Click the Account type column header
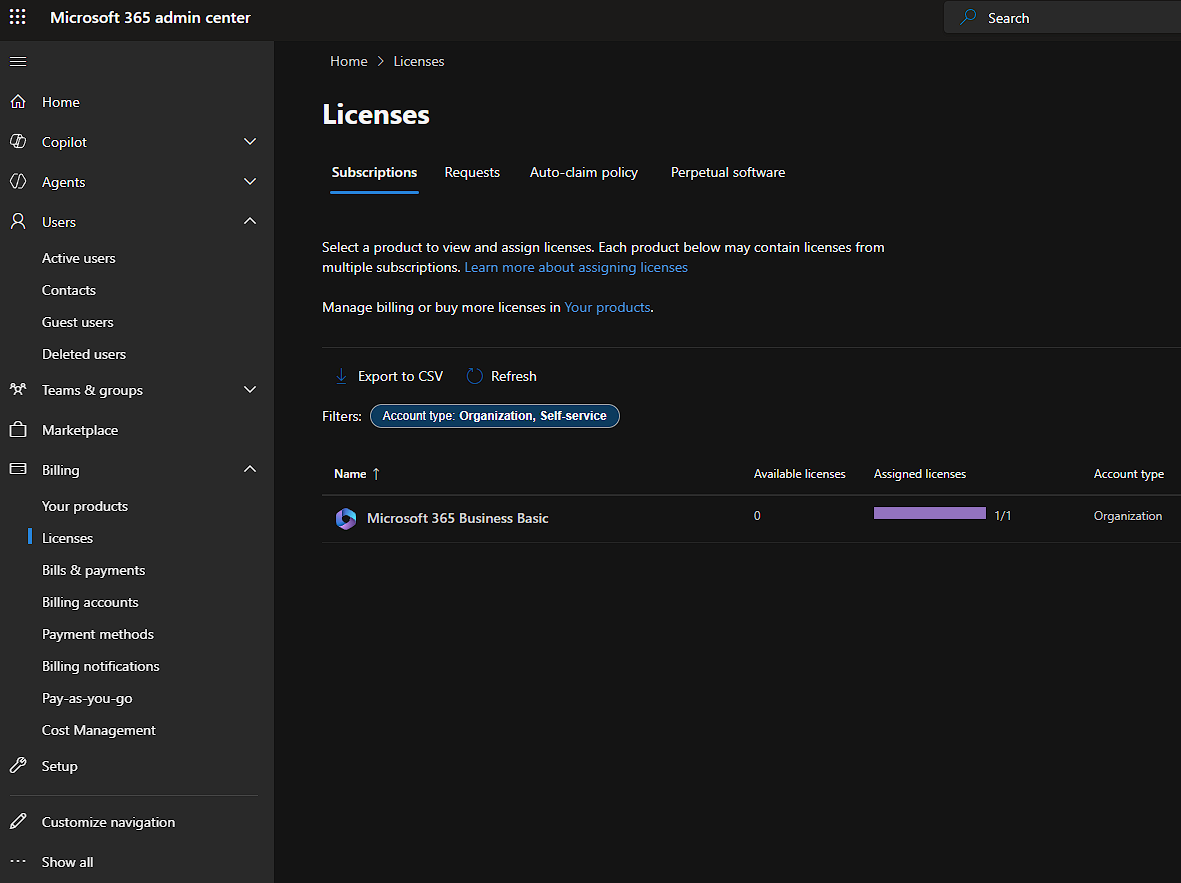 tap(1128, 474)
